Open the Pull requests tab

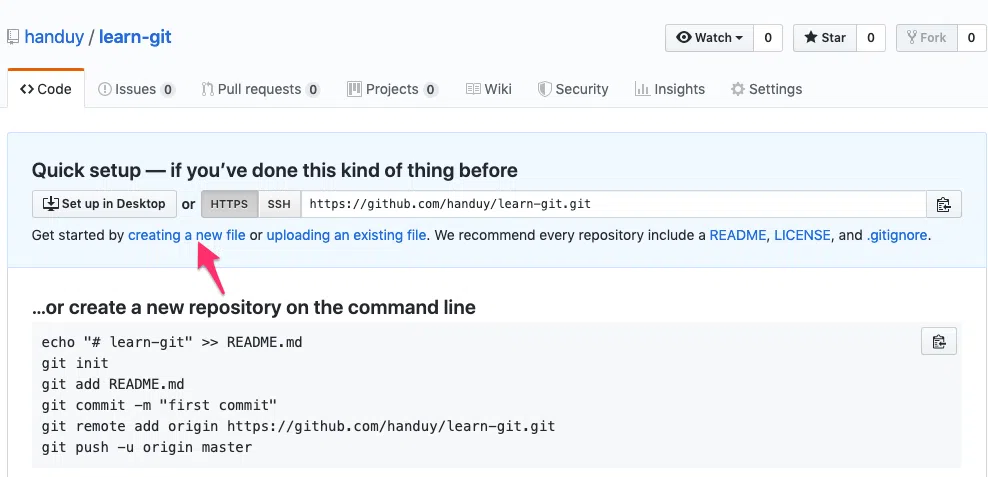click(x=260, y=89)
